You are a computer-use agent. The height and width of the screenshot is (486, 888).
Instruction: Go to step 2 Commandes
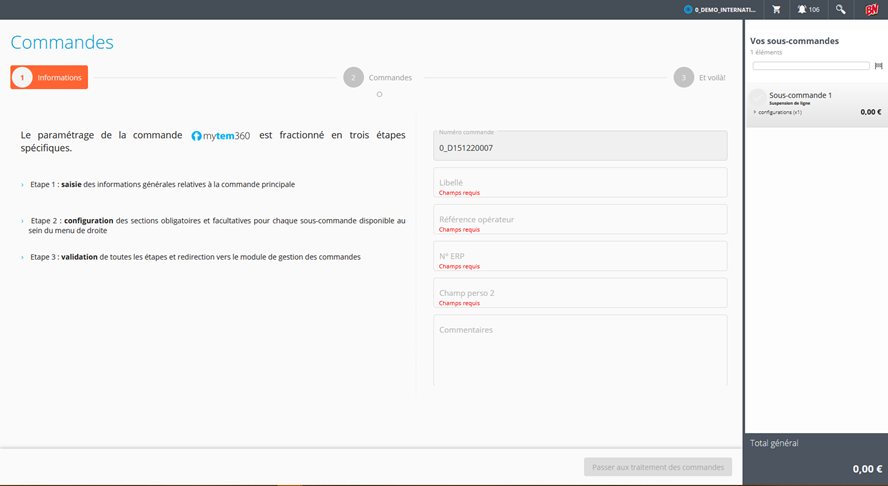[378, 78]
